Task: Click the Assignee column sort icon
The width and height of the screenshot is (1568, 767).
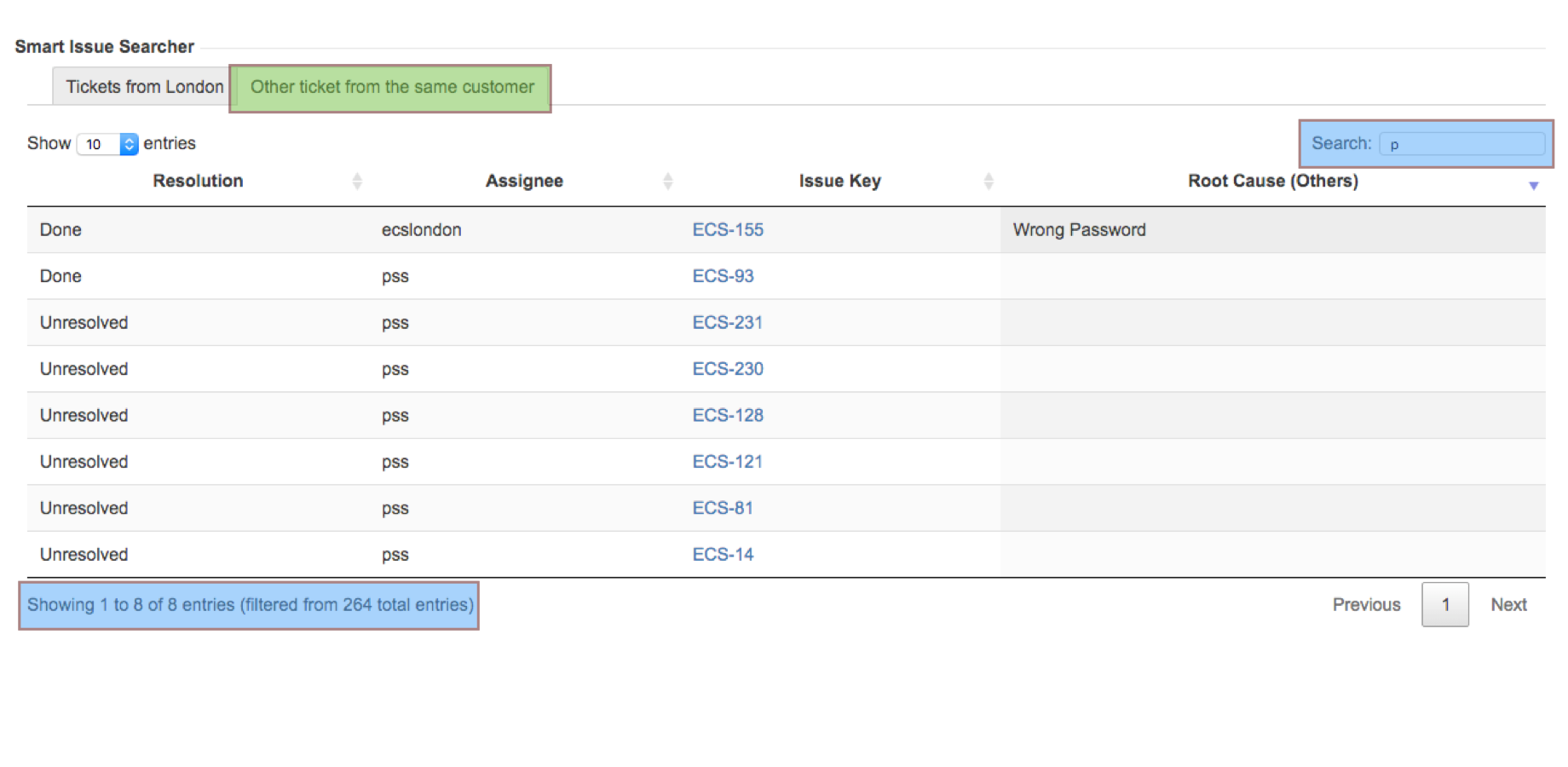Action: click(667, 181)
